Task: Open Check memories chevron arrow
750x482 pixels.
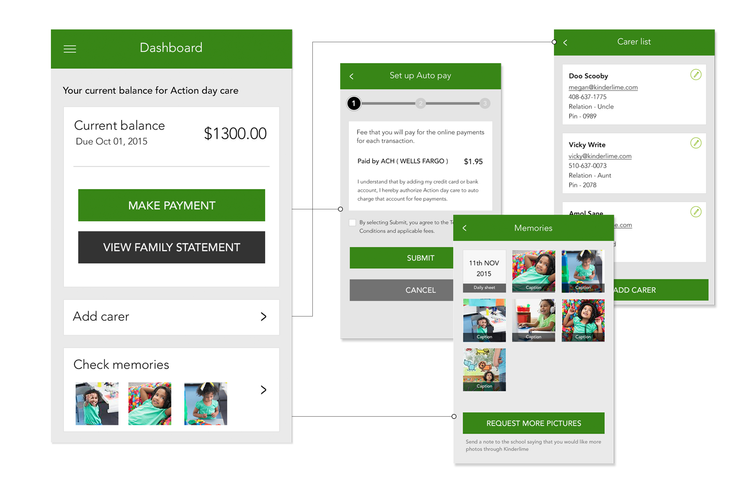Action: point(264,390)
